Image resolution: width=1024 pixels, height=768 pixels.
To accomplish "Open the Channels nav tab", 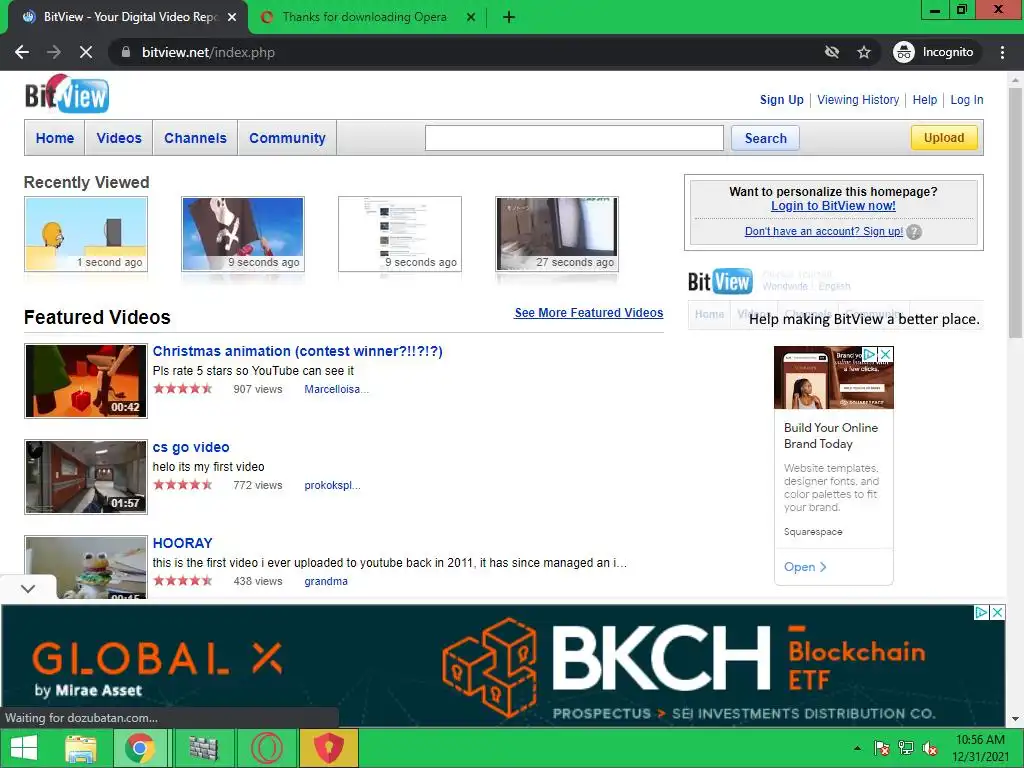I will [x=195, y=138].
